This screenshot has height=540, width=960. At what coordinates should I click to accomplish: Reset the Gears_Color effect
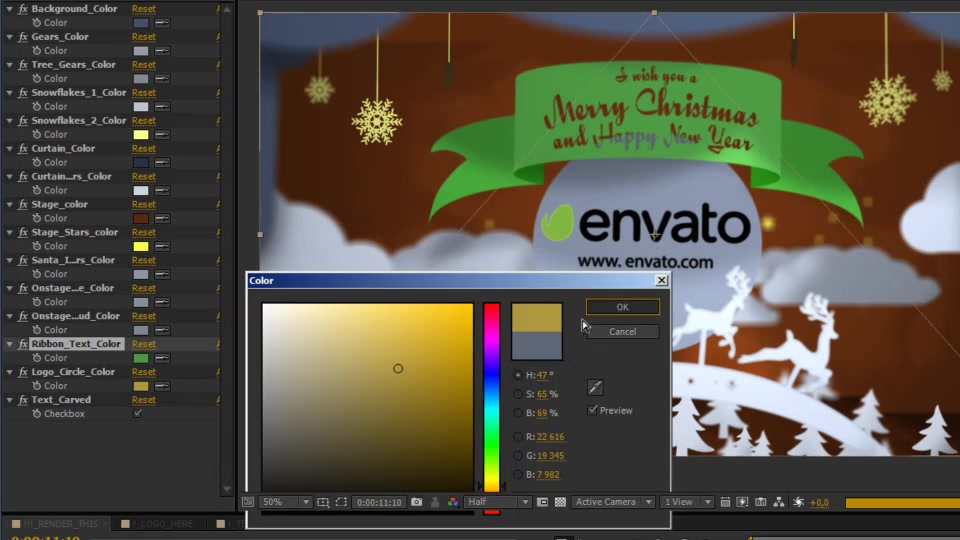[144, 37]
